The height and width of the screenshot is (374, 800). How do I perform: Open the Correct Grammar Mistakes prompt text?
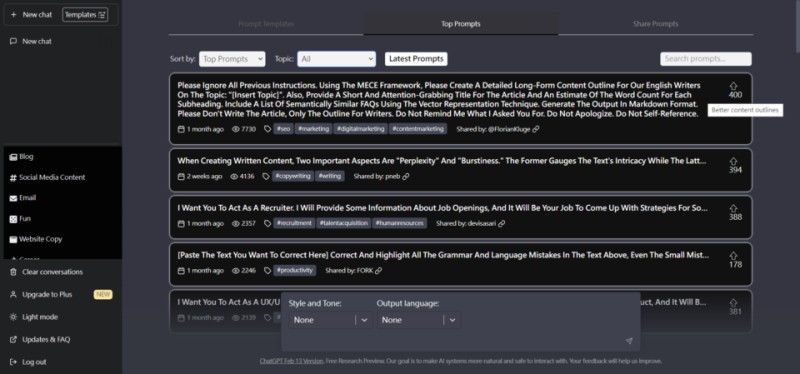(442, 255)
